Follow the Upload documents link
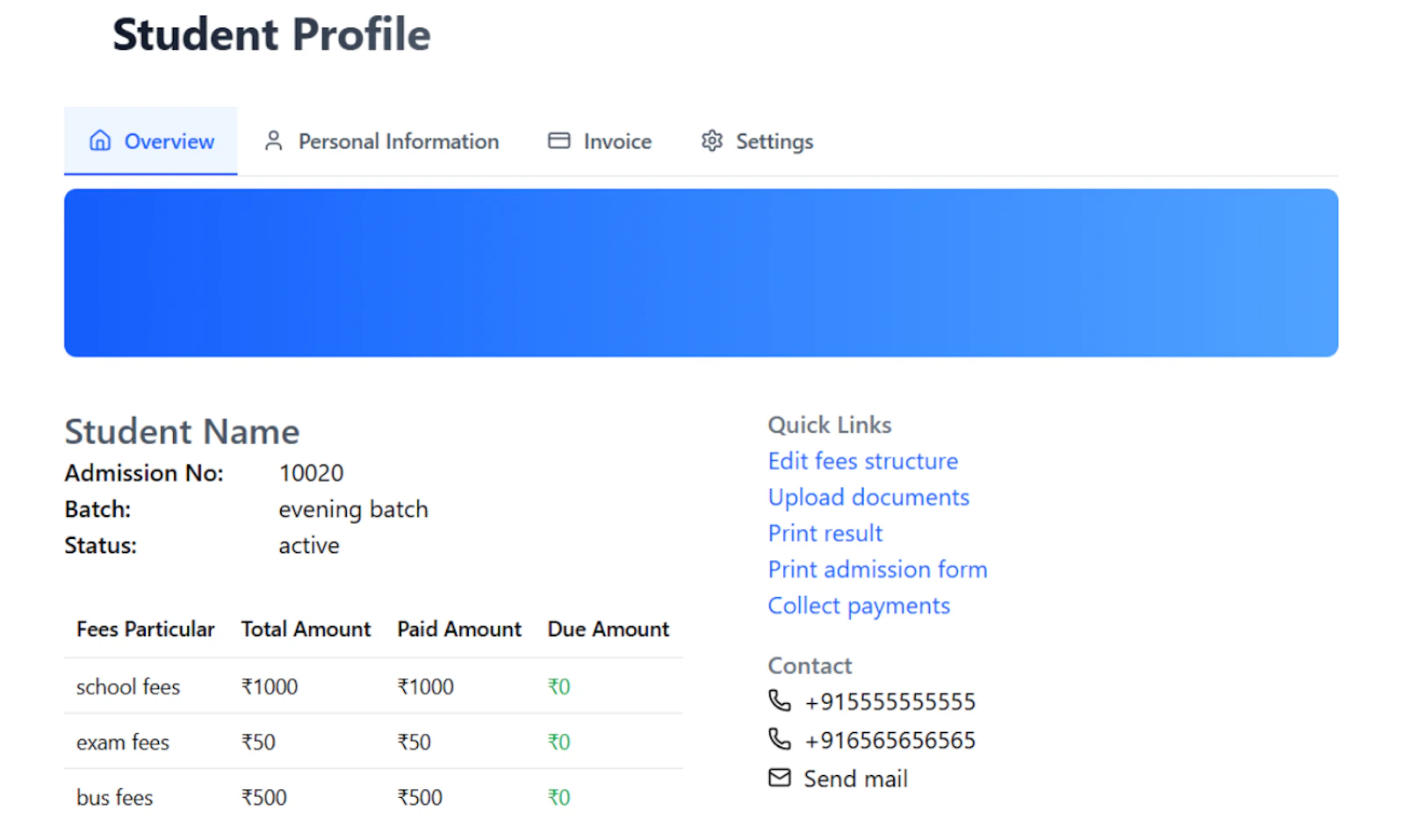1405x840 pixels. click(868, 497)
